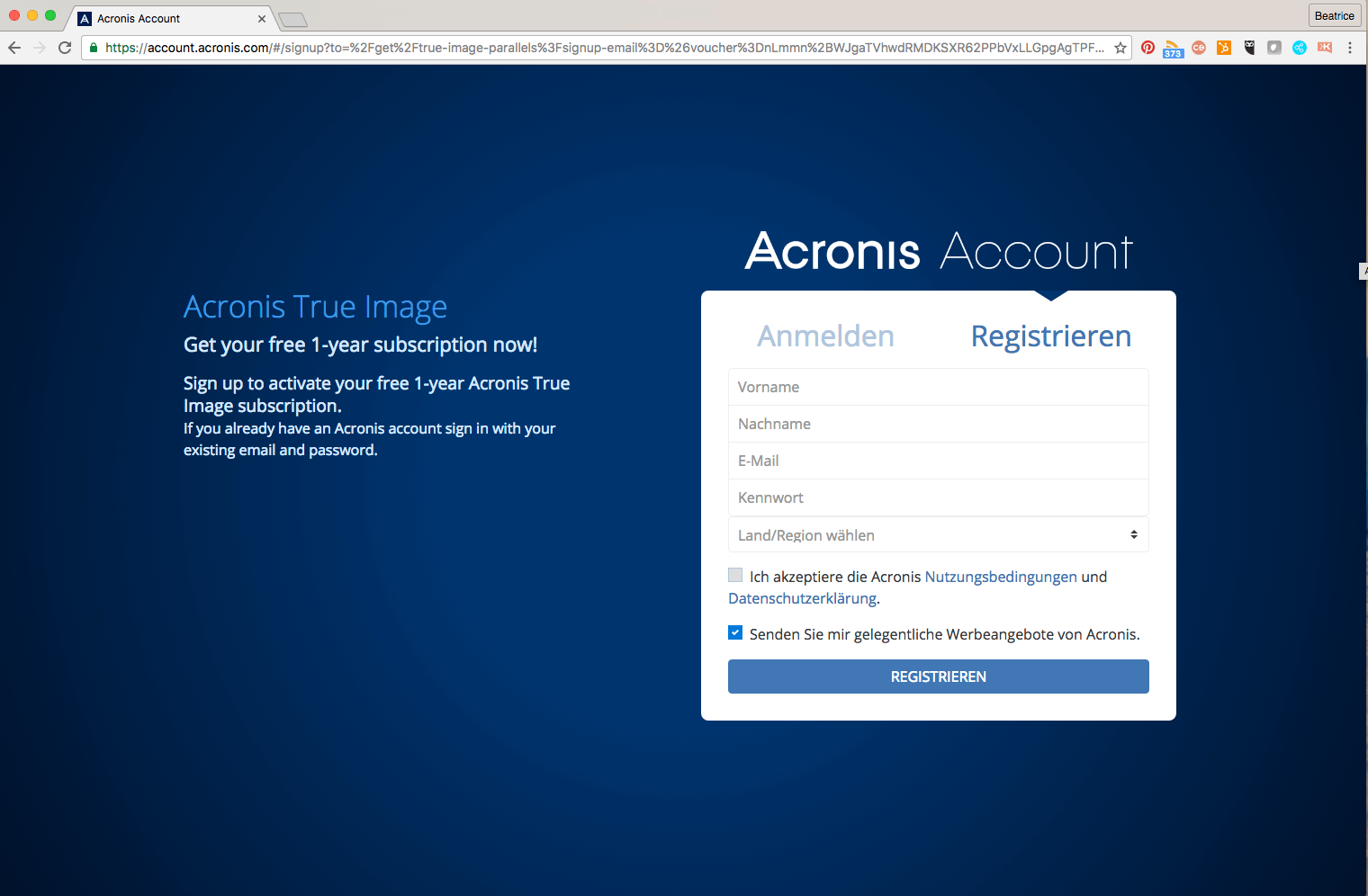Click 'Senden Sie mir gelegentliche Werbeangebote' label

944,634
